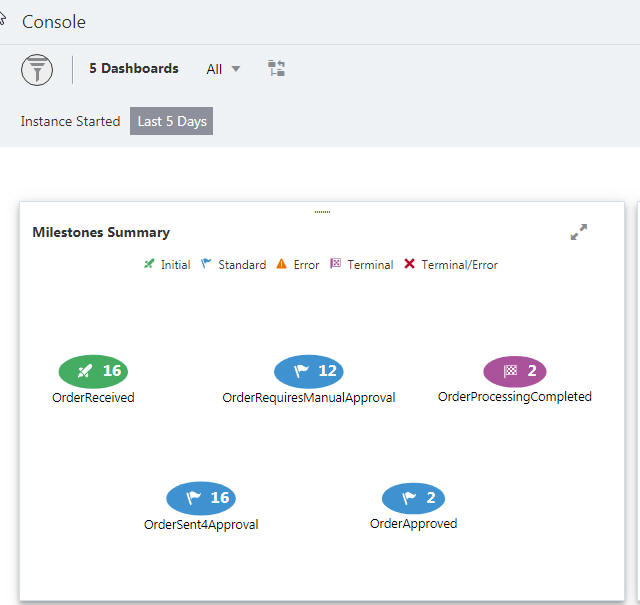
Task: Toggle the Initial legend entry
Action: pyautogui.click(x=167, y=265)
